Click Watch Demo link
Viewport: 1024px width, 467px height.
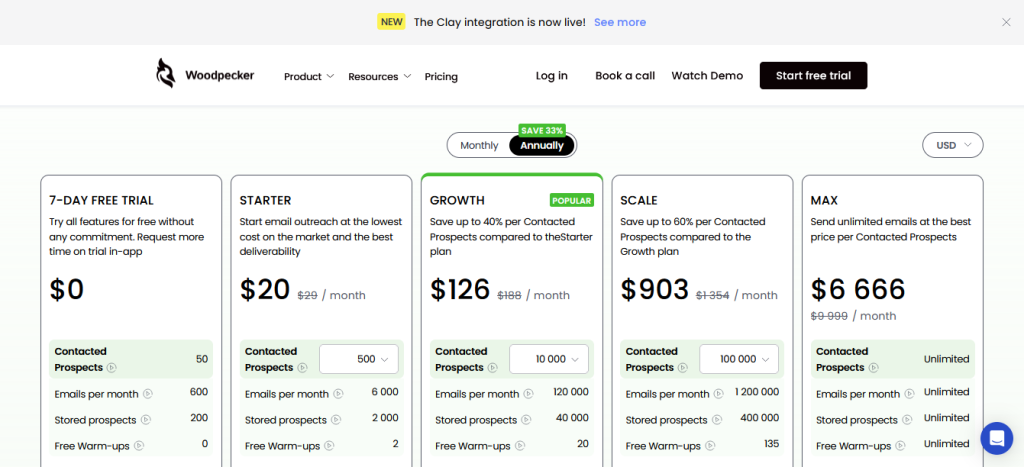(707, 76)
